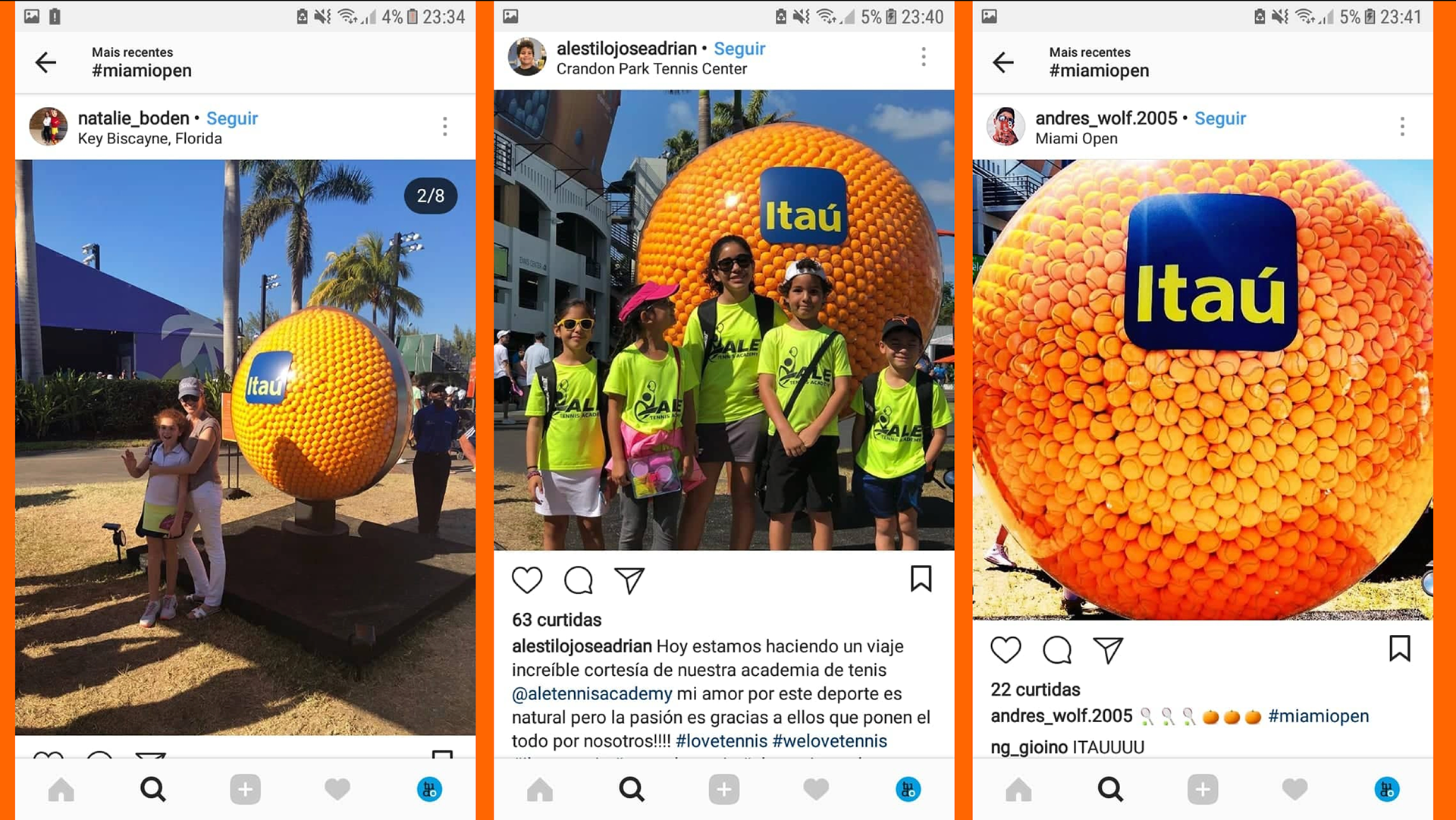Follow natalie_boden with Seguir link
Screen dimensions: 1456x820
click(x=232, y=118)
